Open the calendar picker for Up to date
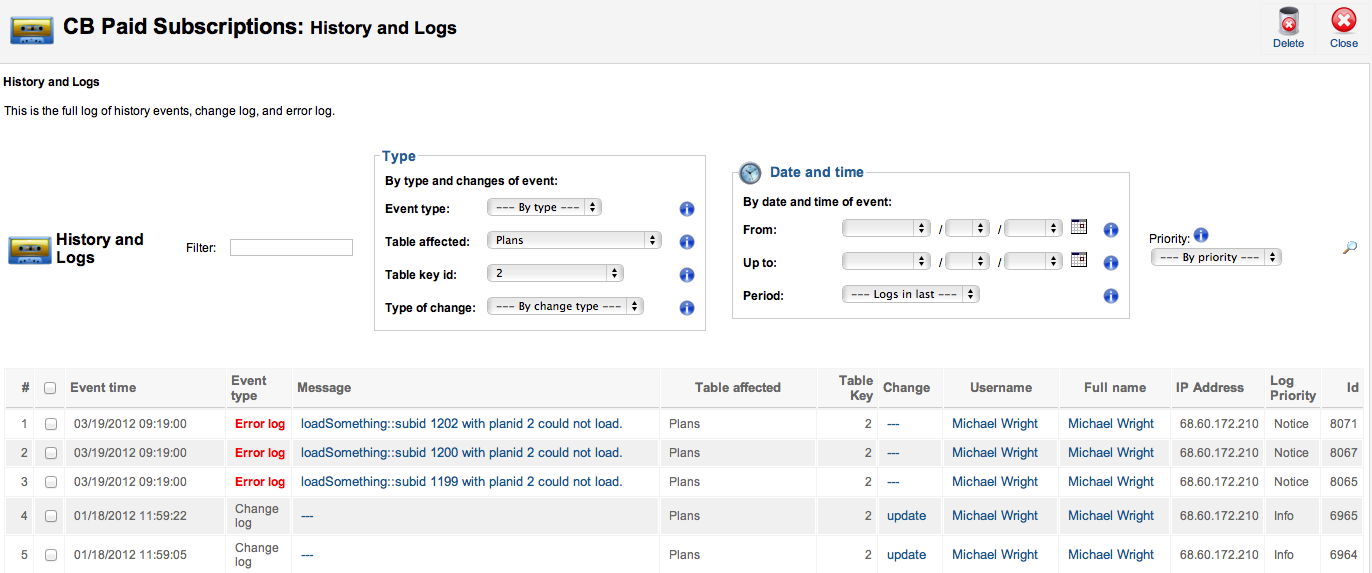Viewport: 1372px width, 573px height. pos(1079,261)
